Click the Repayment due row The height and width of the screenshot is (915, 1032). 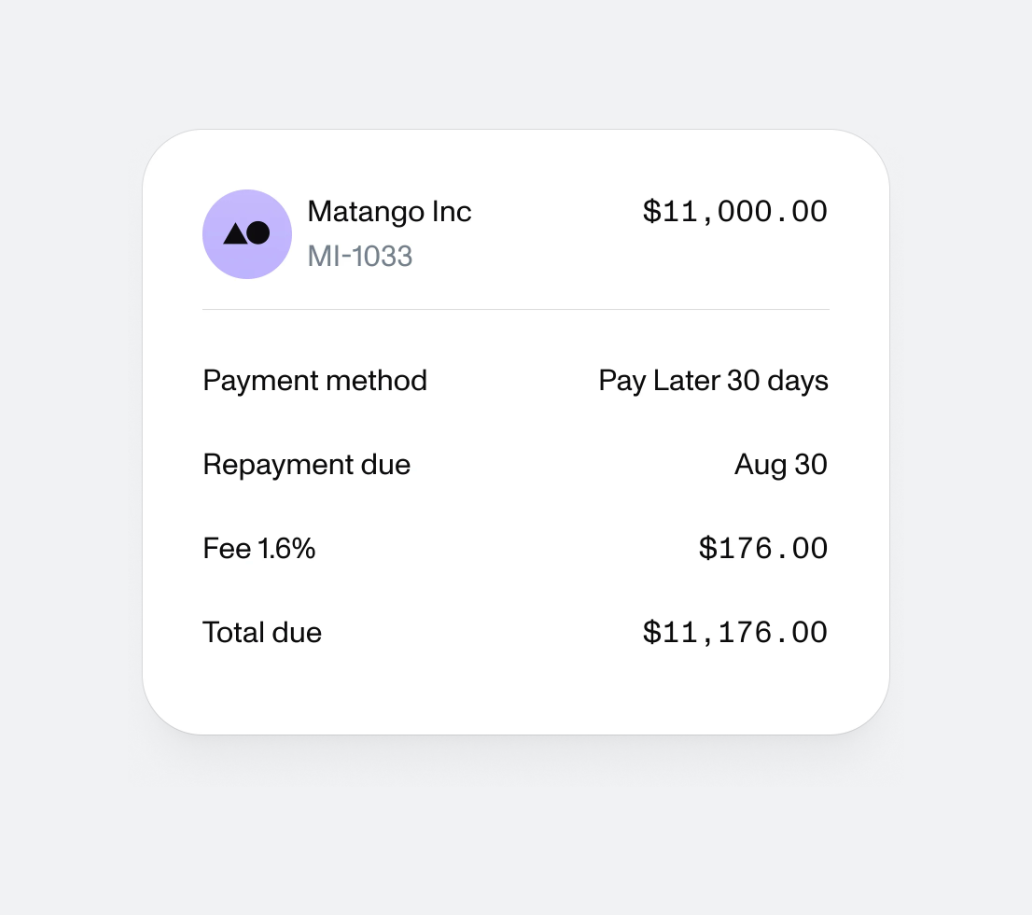(515, 464)
